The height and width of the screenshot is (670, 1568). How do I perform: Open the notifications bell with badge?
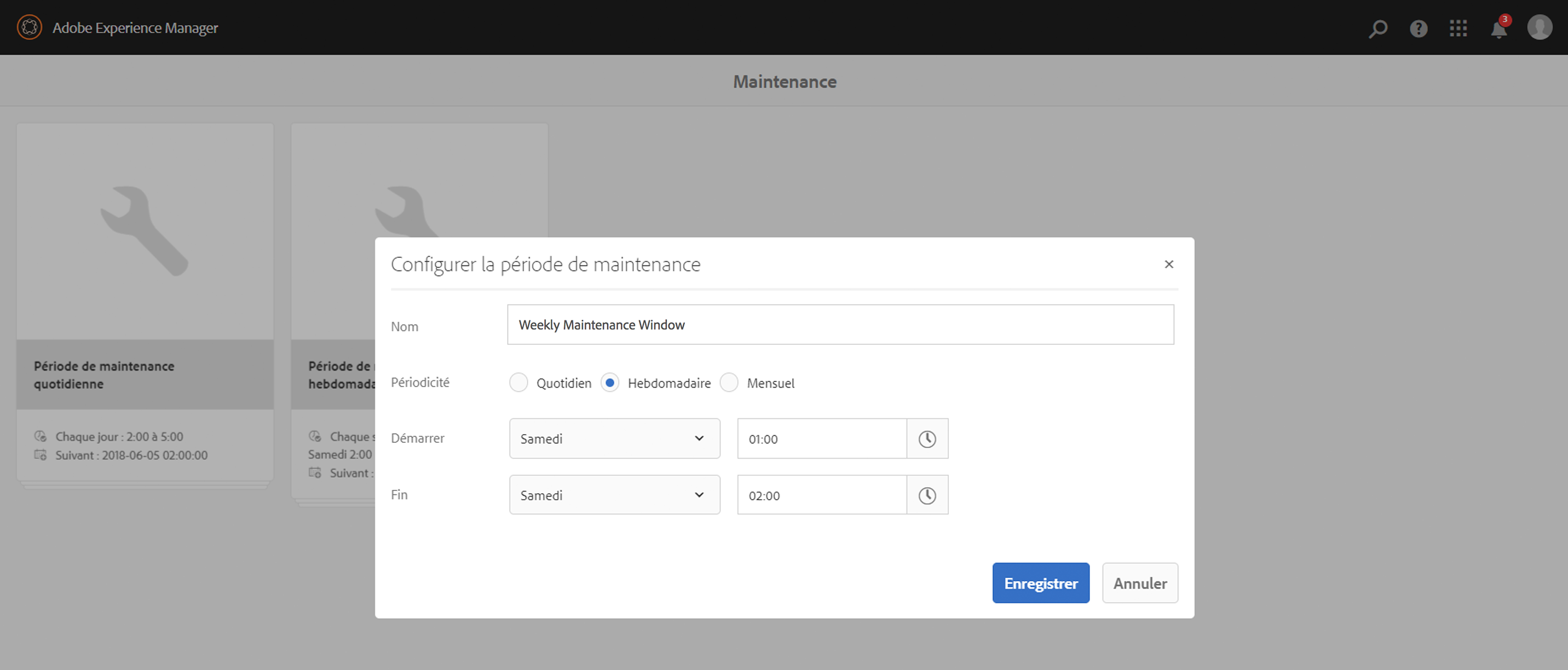click(1498, 28)
